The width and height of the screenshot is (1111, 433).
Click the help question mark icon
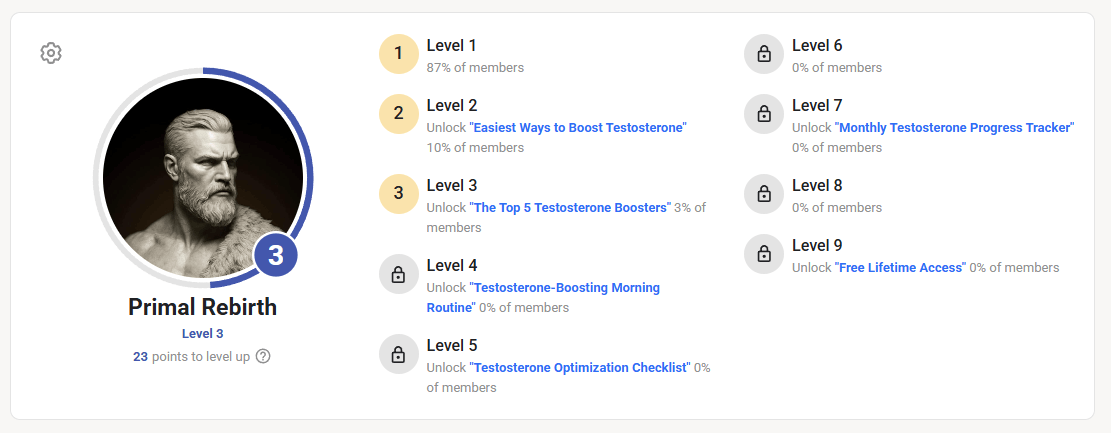coord(263,356)
